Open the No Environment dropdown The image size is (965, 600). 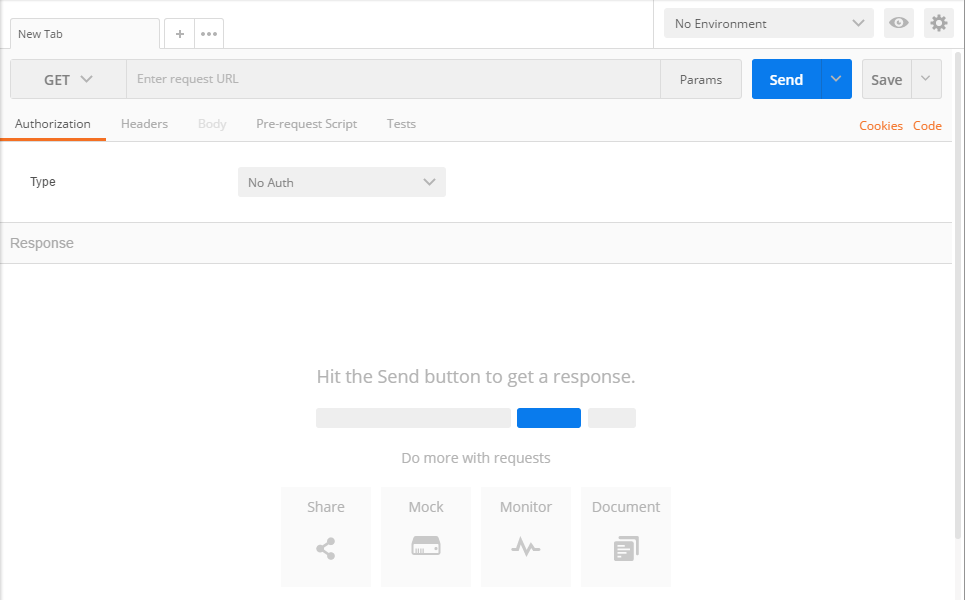coord(769,23)
